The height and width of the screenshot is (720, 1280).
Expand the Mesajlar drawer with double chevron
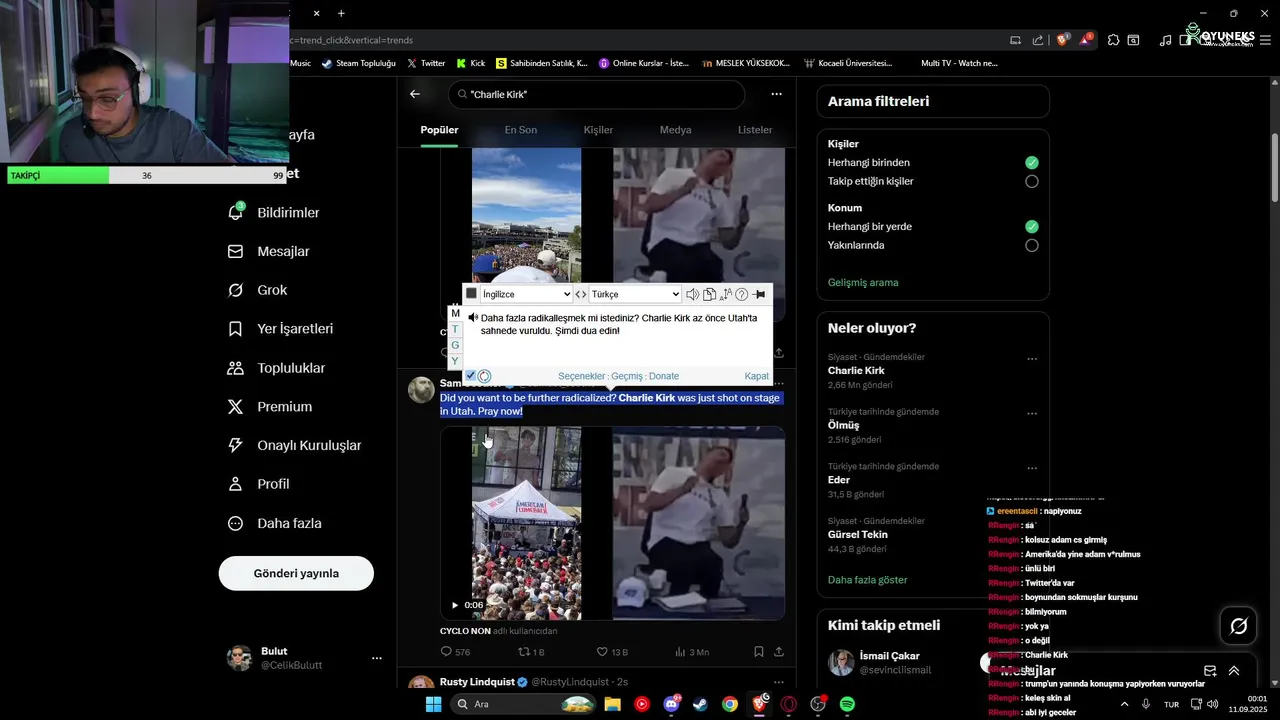click(x=1234, y=671)
